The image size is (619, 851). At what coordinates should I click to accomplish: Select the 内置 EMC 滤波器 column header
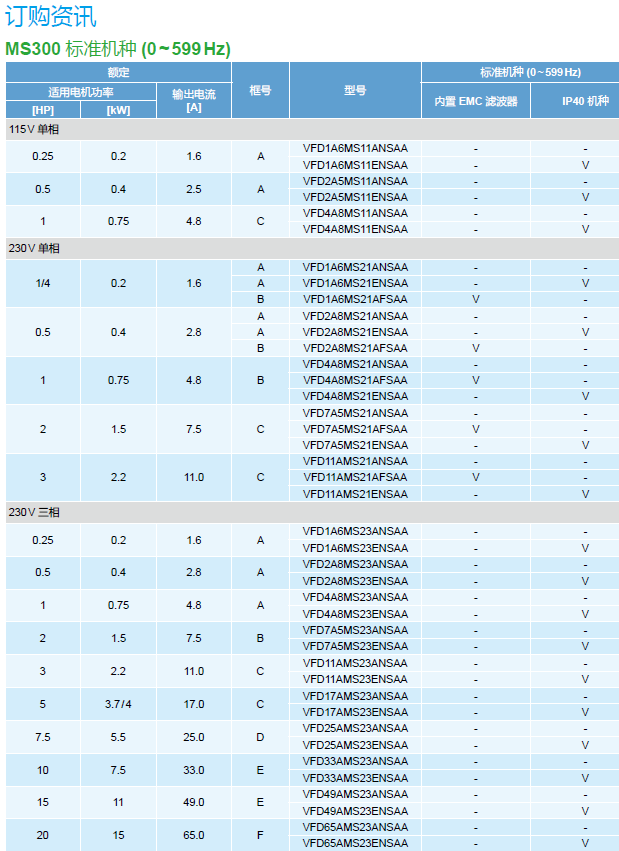tap(475, 101)
